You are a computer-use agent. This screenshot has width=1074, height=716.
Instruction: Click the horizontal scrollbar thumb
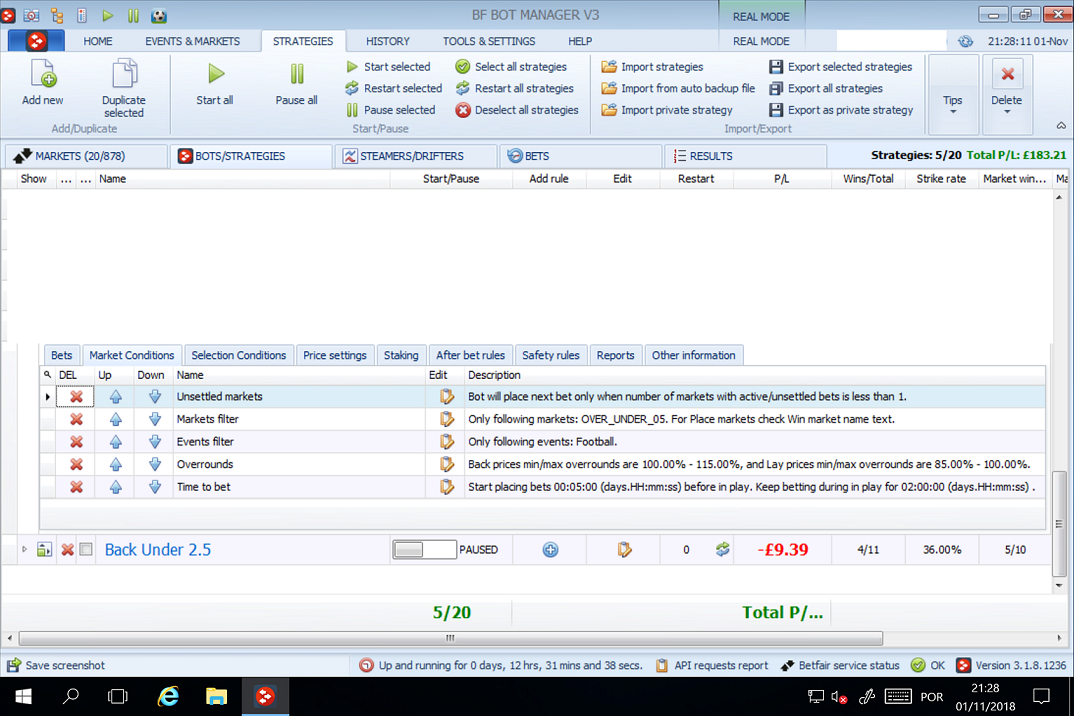tap(451, 639)
